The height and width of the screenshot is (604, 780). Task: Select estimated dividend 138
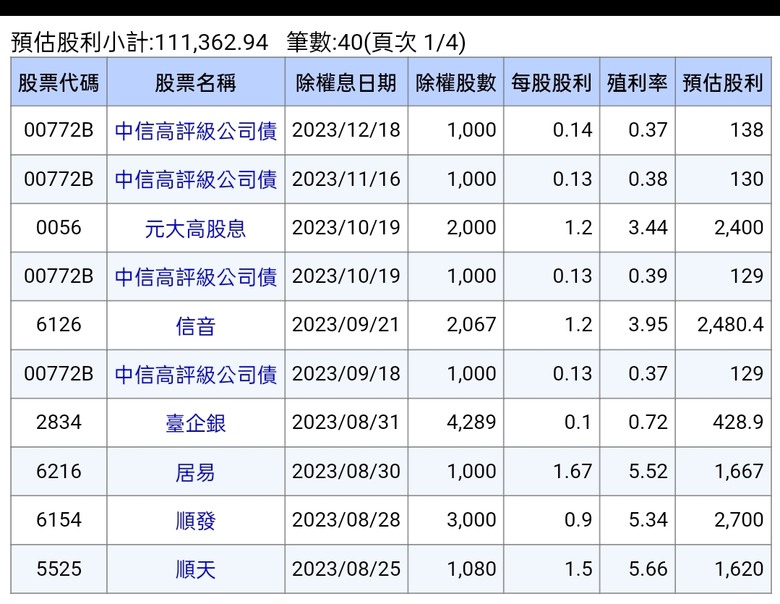pyautogui.click(x=747, y=130)
